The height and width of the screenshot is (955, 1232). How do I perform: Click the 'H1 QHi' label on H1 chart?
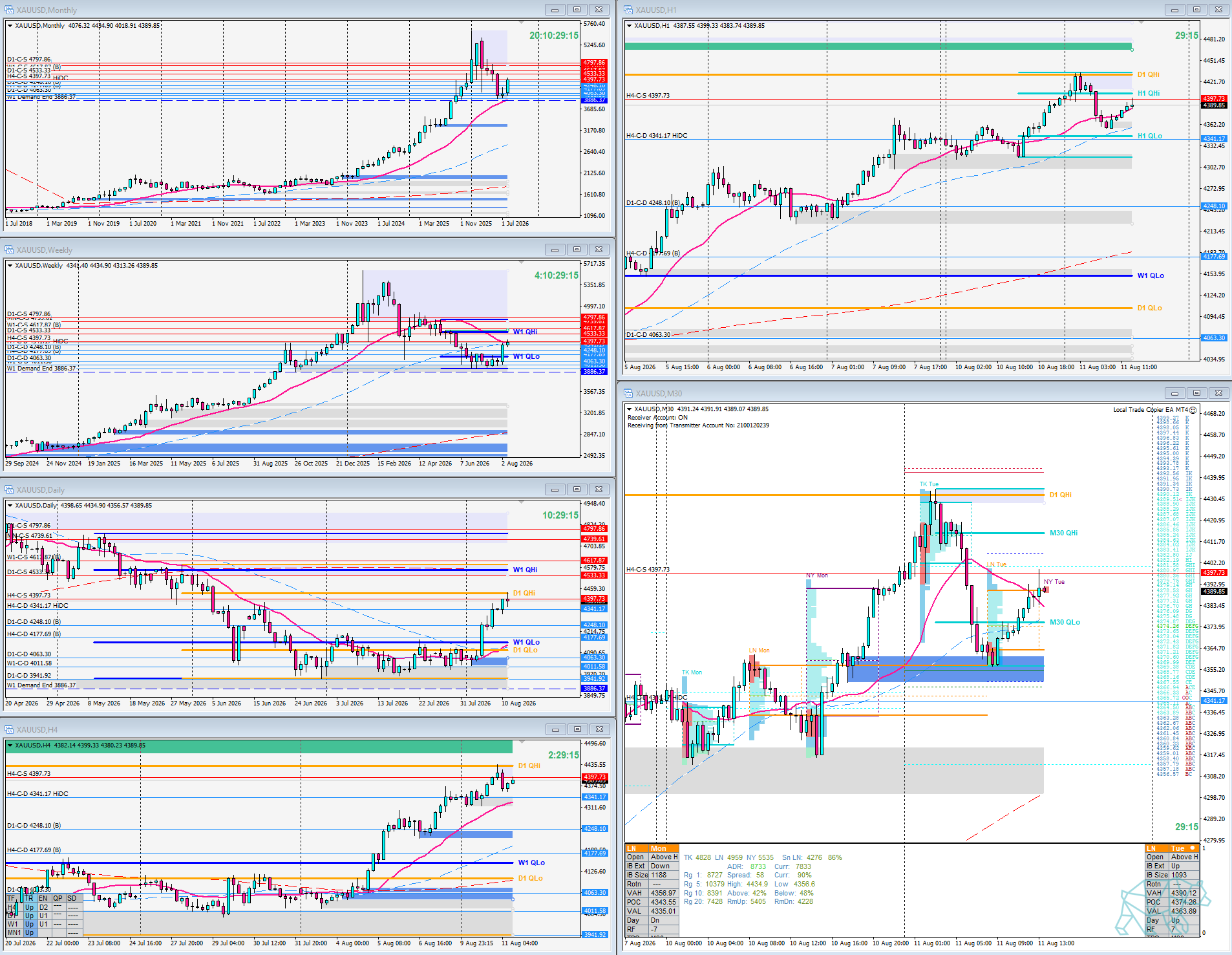pos(1149,93)
